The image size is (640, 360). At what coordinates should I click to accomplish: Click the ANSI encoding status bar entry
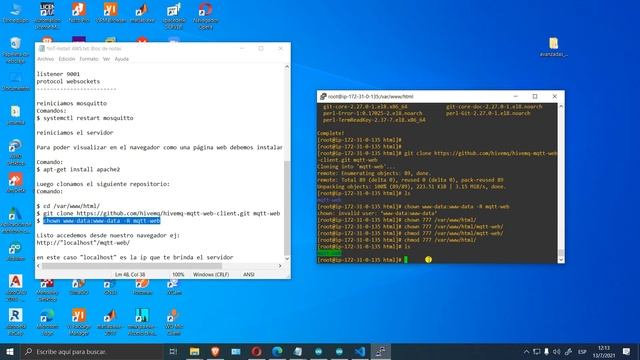pyautogui.click(x=249, y=275)
